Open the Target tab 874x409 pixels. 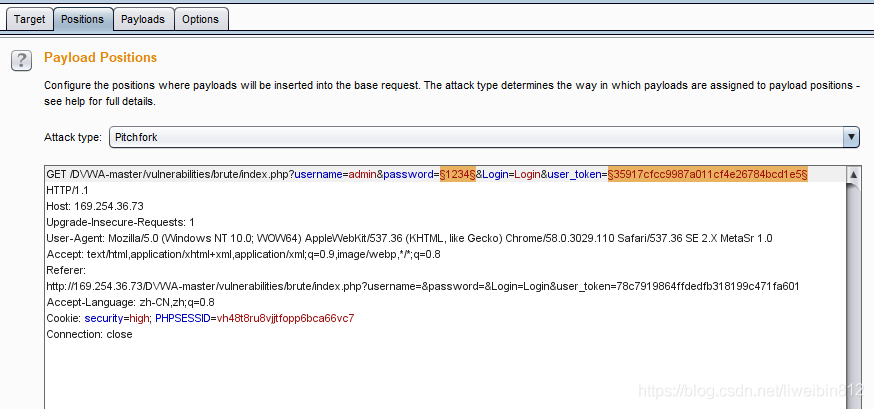point(30,20)
